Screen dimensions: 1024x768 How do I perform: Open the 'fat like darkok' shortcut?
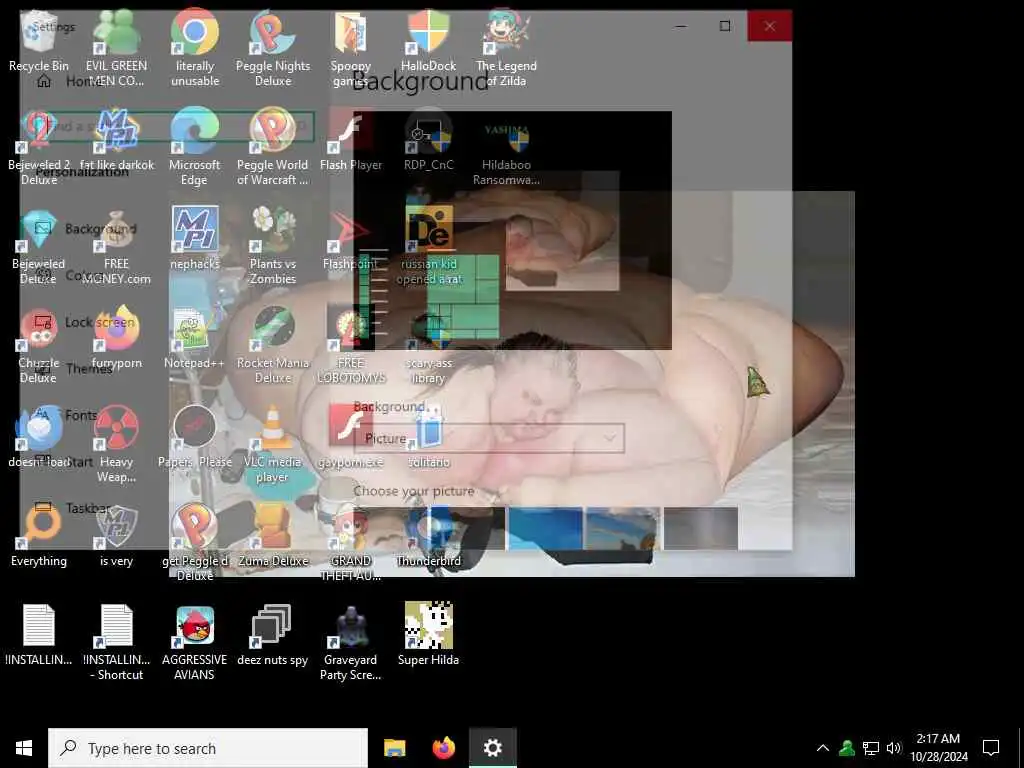pyautogui.click(x=117, y=140)
